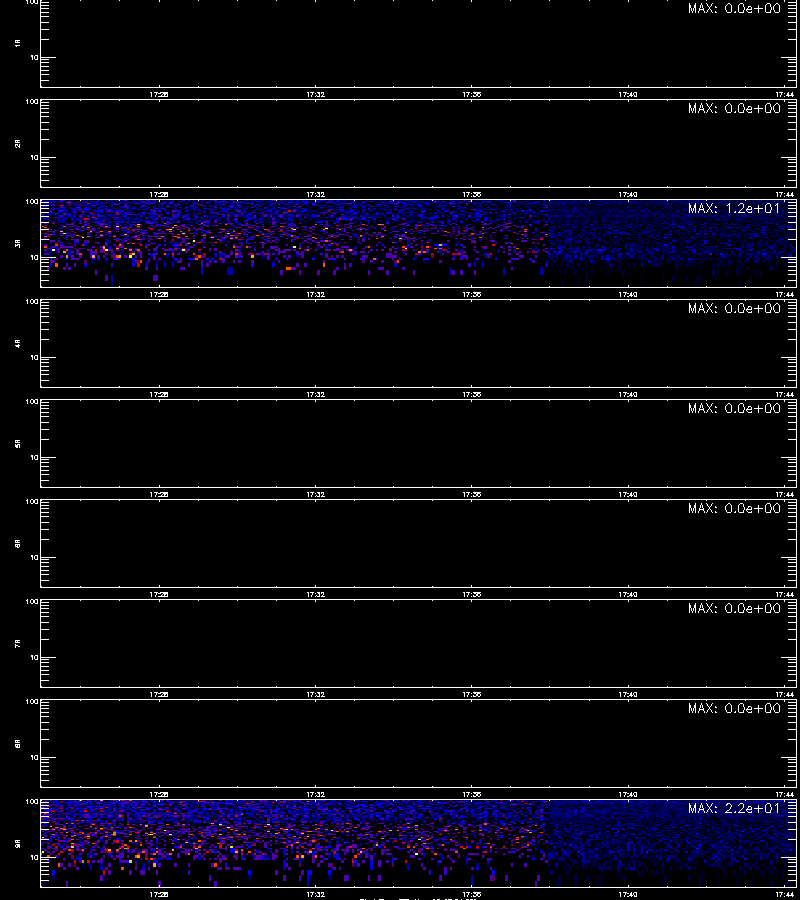The width and height of the screenshot is (800, 900).
Task: Select the MAX: 2.2e+01 readout
Action: (734, 808)
